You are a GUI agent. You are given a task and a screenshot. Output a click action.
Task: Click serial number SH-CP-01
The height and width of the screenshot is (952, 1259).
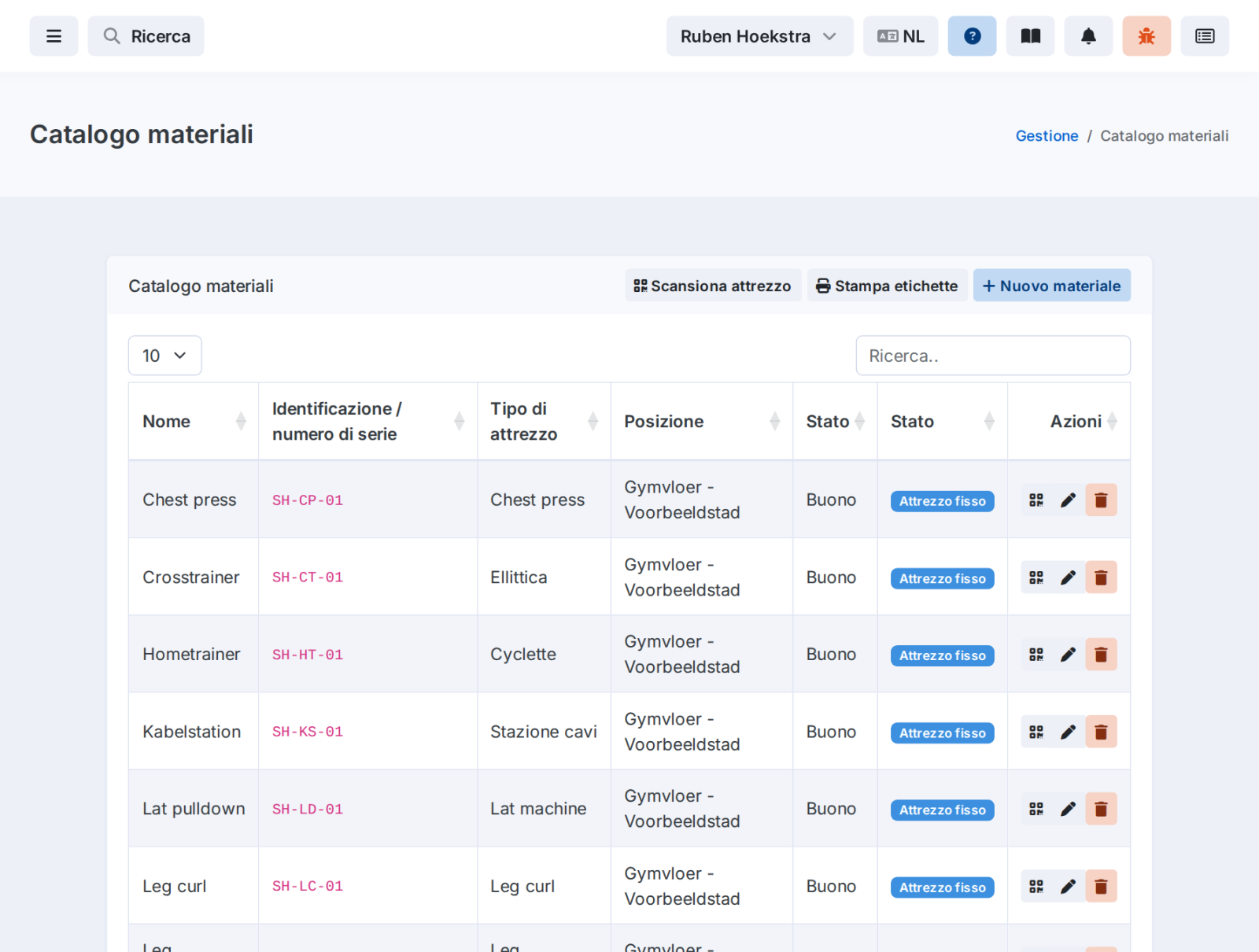point(308,500)
